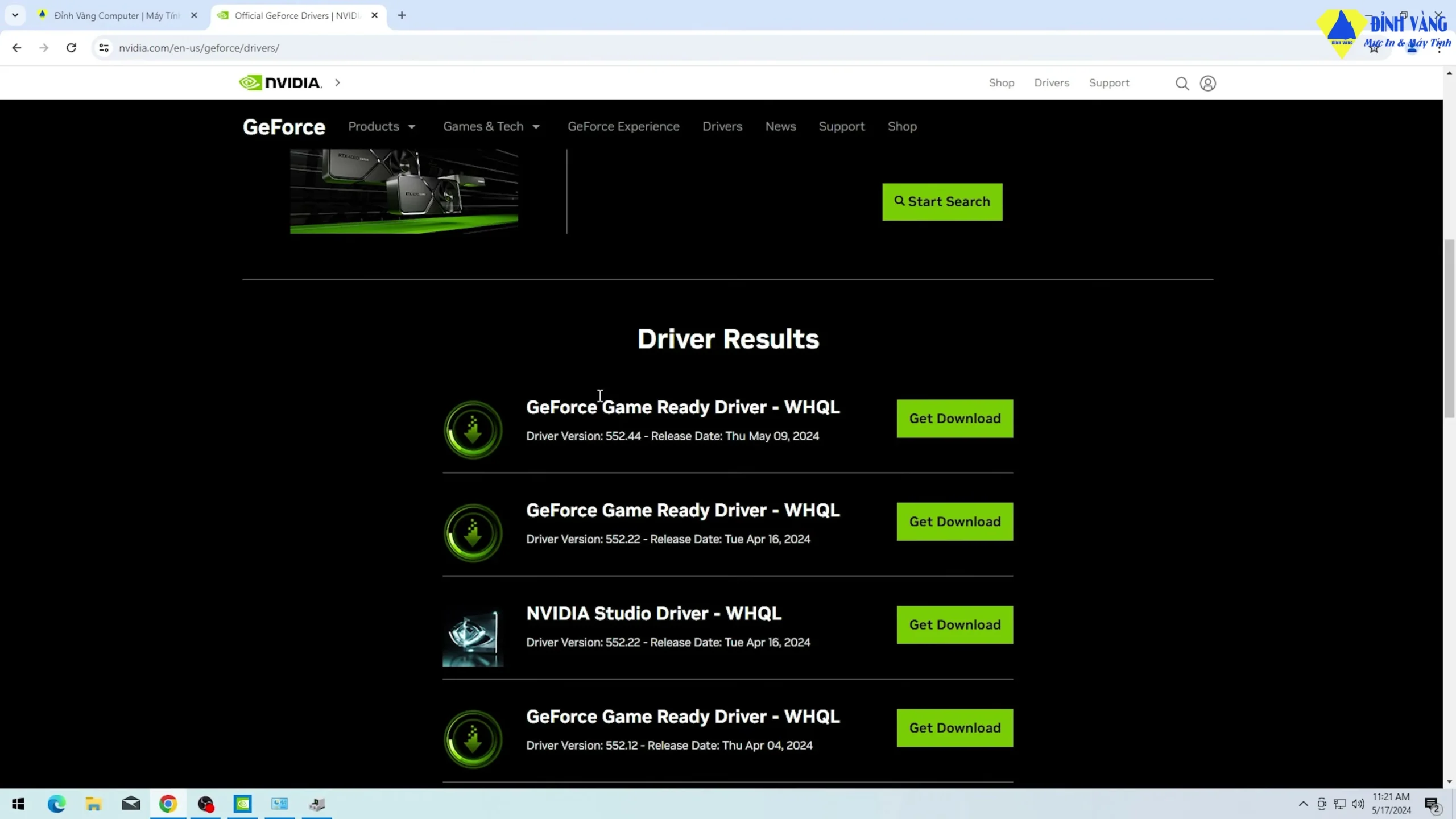Show hidden system tray icons chevron

1303,804
